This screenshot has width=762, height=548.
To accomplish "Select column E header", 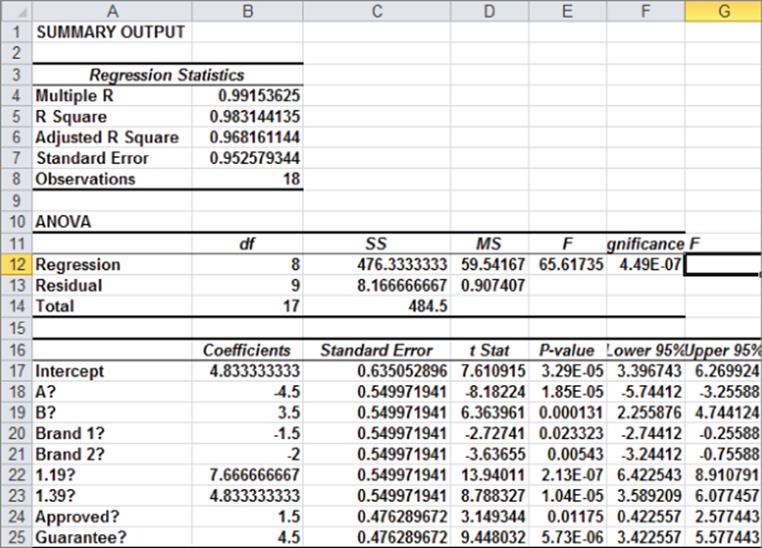I will (x=568, y=10).
